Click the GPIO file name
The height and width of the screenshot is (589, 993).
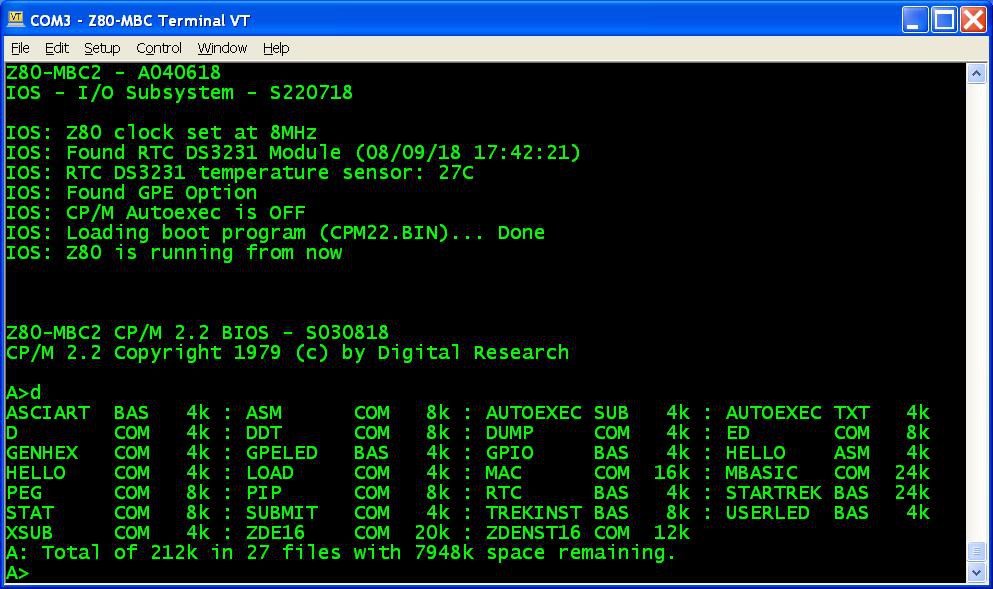coord(509,453)
